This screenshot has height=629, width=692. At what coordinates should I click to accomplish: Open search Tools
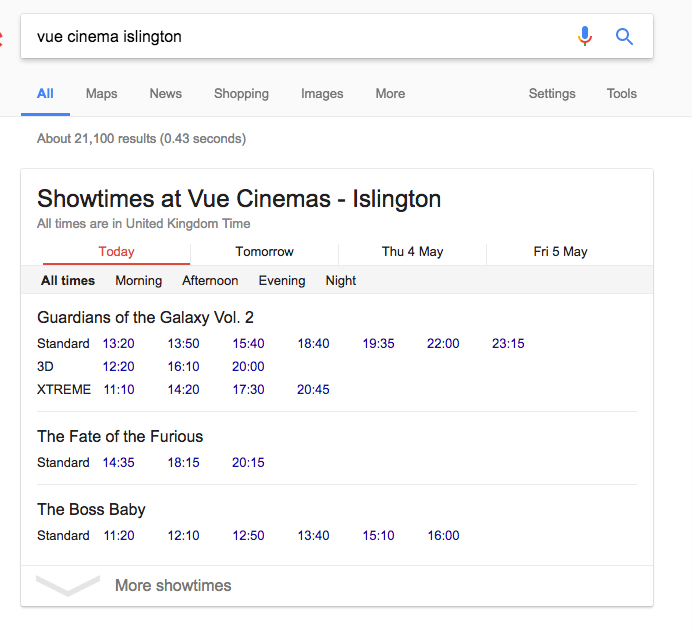pyautogui.click(x=621, y=94)
